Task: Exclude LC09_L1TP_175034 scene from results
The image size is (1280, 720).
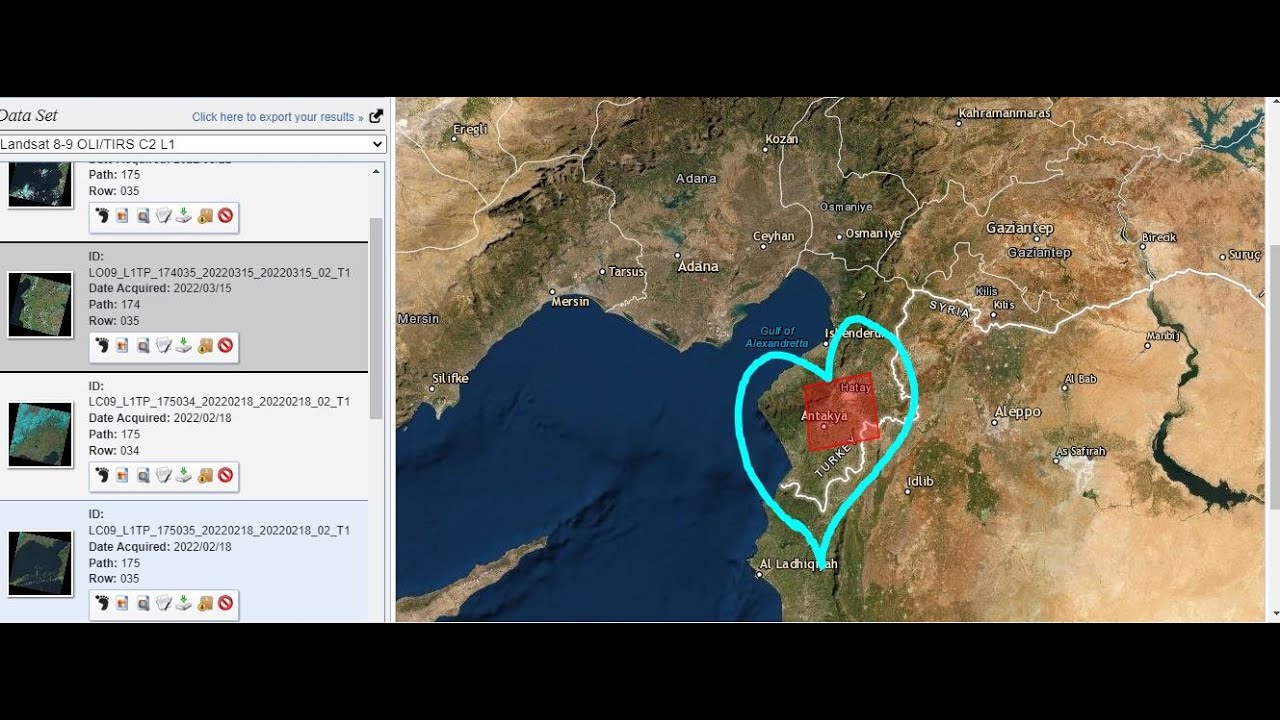Action: click(226, 476)
